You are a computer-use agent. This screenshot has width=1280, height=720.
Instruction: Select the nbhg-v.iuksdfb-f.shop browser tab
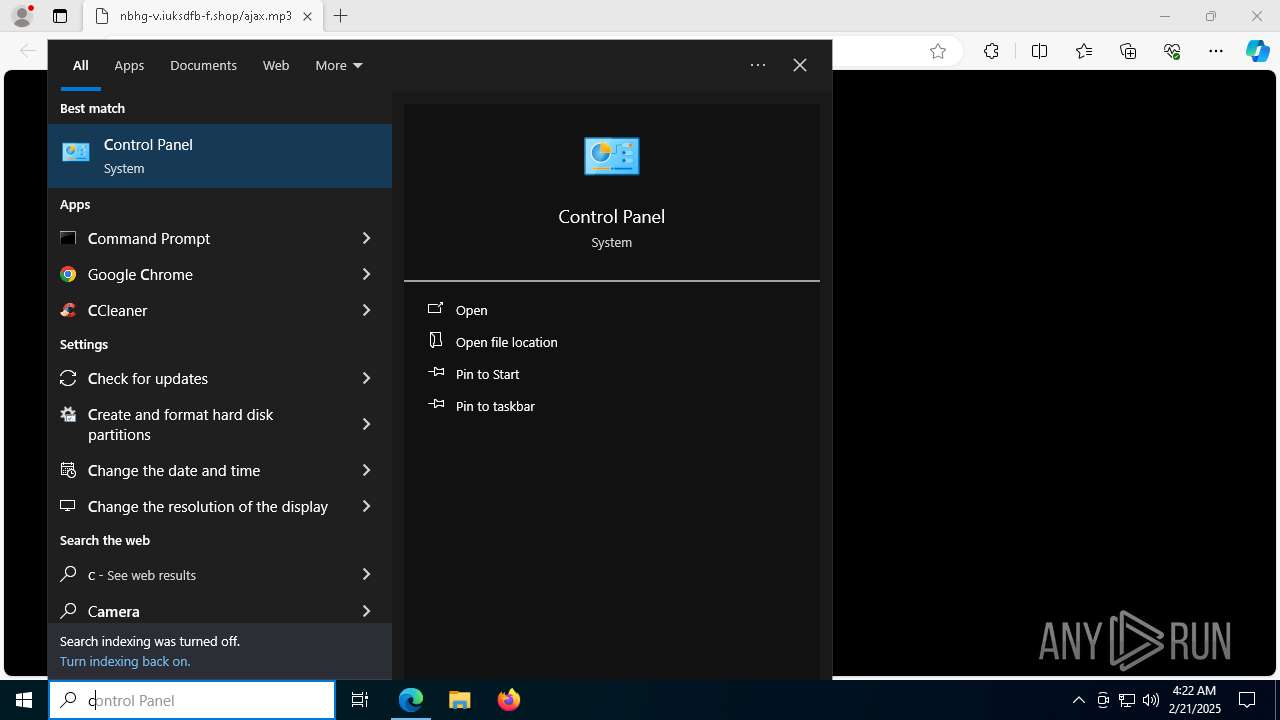203,16
